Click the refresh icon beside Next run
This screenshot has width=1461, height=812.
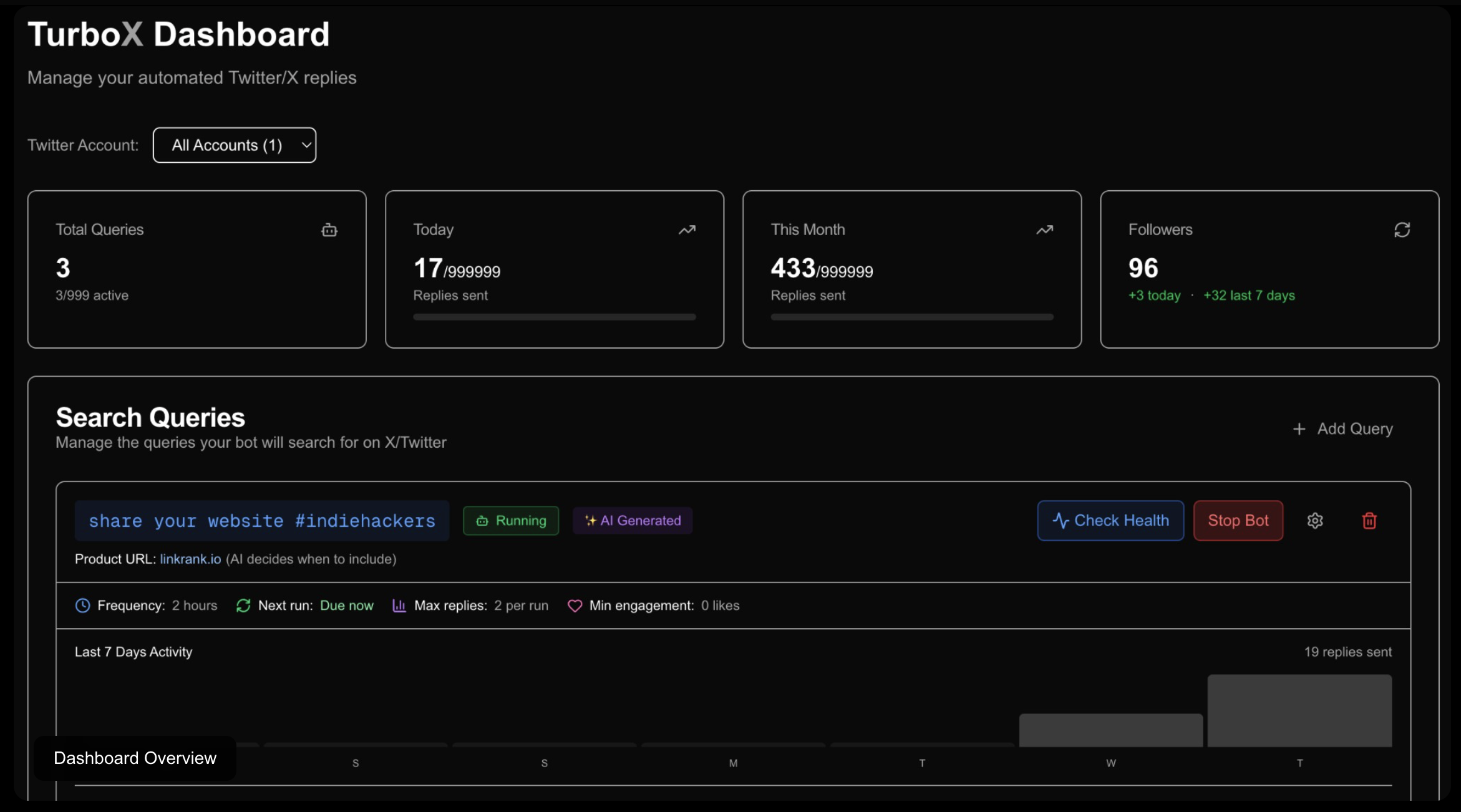point(243,606)
